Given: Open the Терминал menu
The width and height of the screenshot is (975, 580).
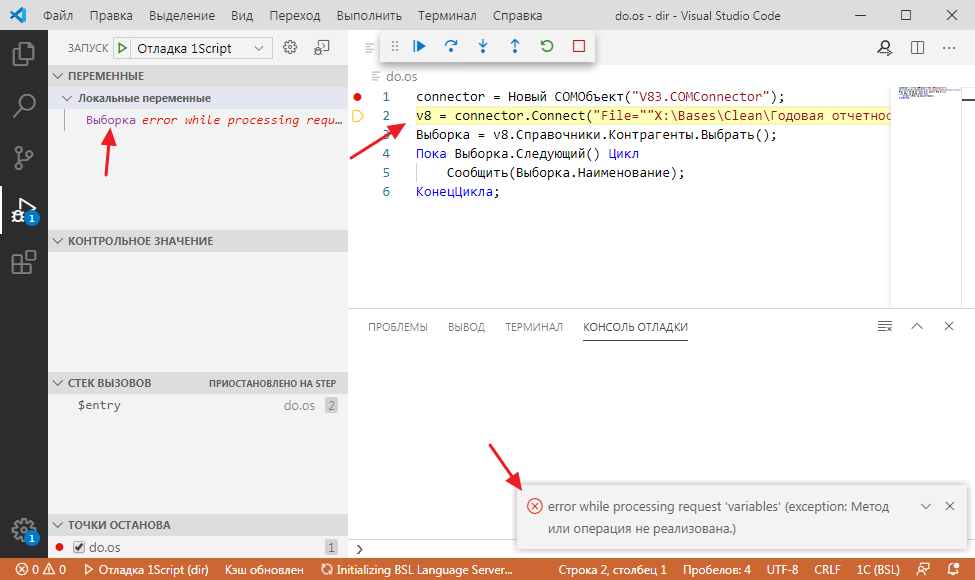Looking at the screenshot, I should [x=446, y=15].
